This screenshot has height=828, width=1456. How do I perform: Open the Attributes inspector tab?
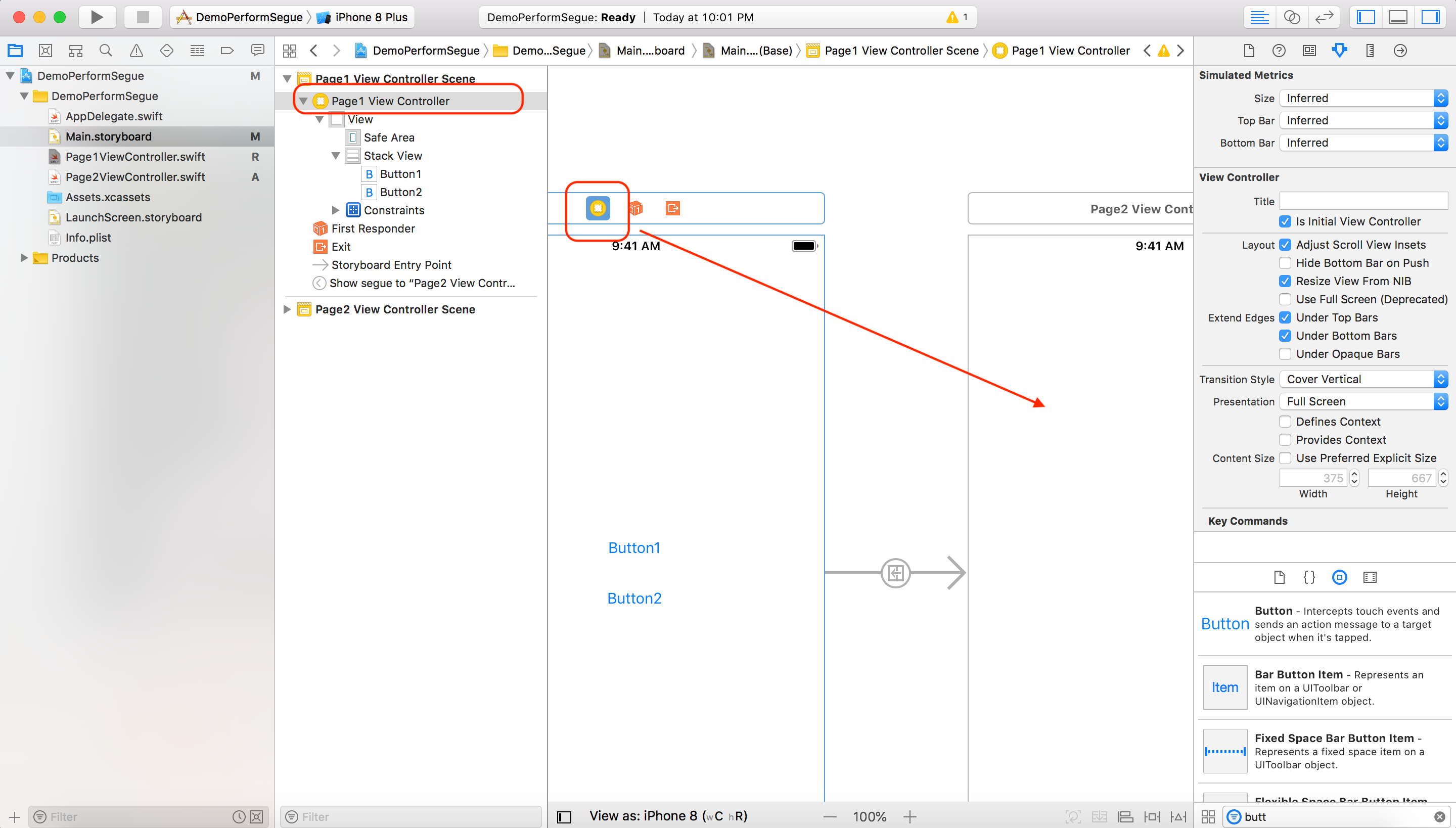click(x=1339, y=51)
